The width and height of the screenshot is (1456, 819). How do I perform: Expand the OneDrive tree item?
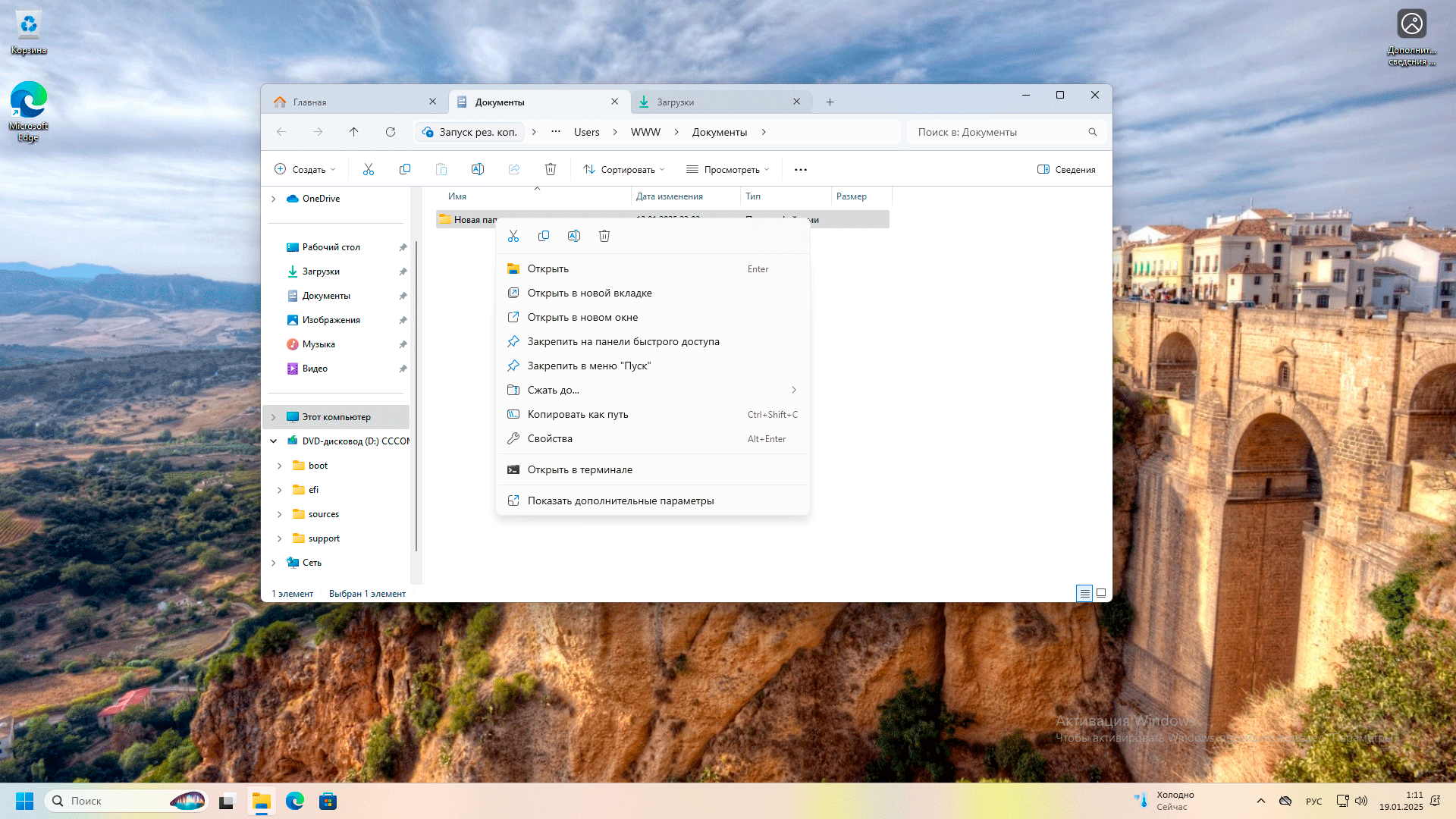tap(273, 198)
